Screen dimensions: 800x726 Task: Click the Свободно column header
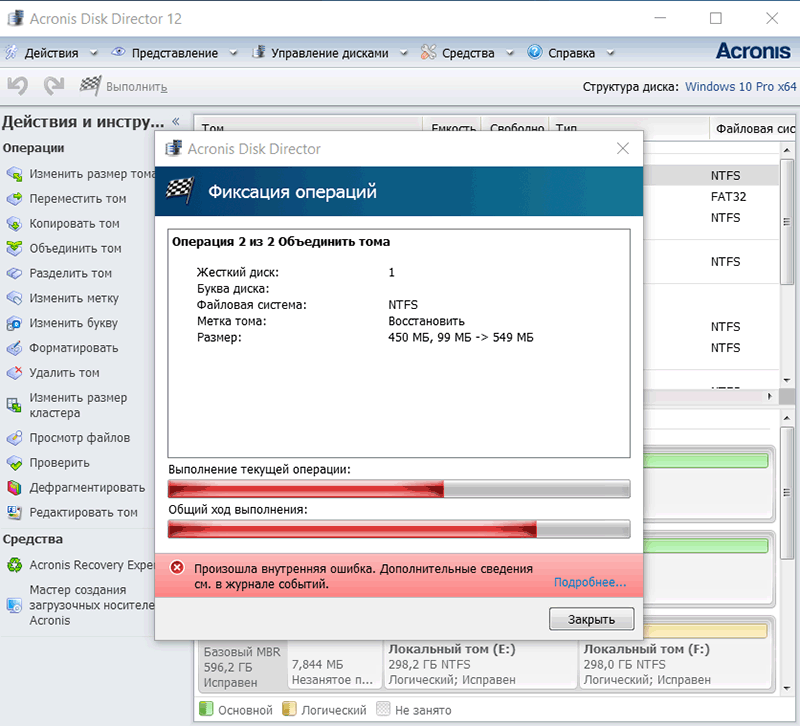pyautogui.click(x=515, y=129)
